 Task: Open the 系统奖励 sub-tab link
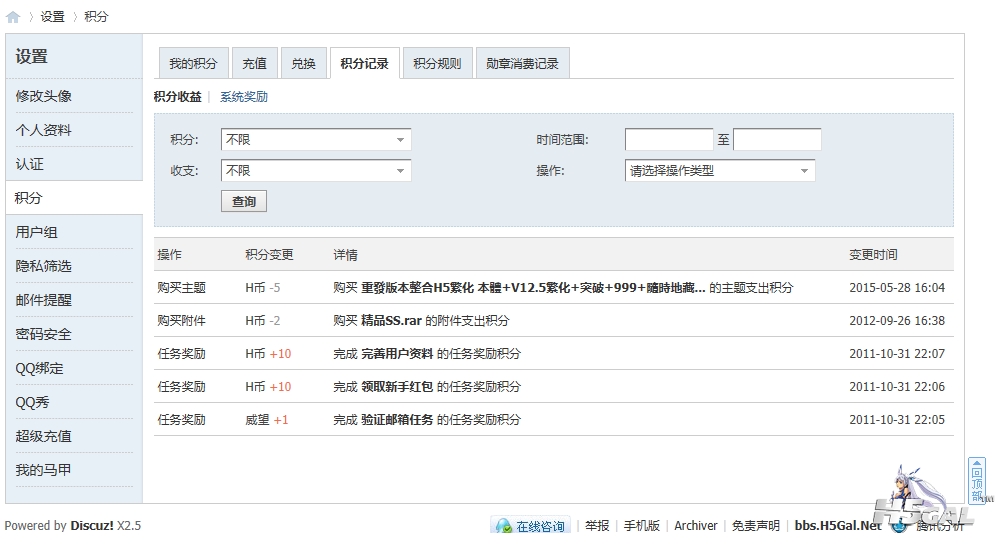coord(244,97)
